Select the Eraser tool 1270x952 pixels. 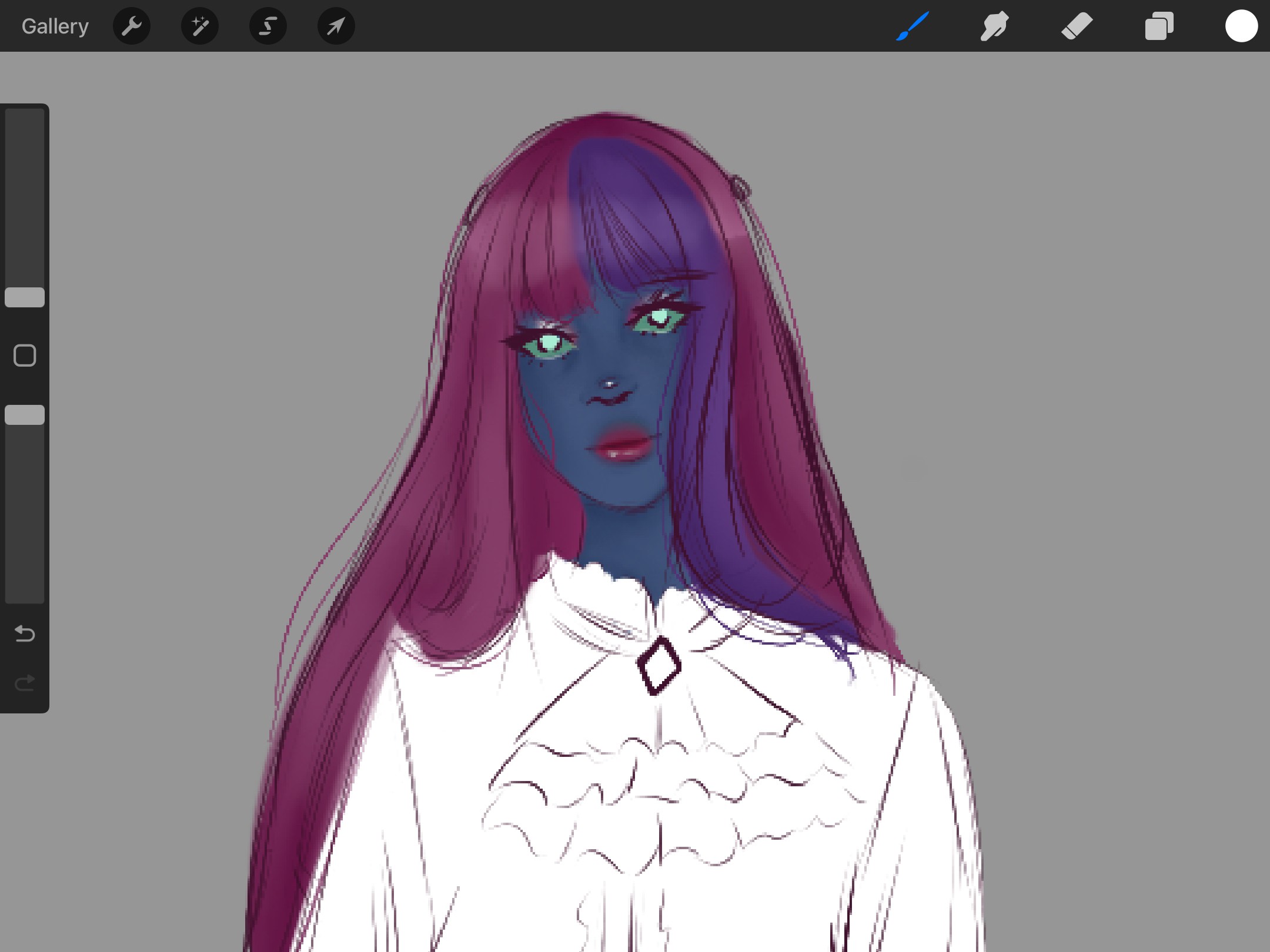coord(1077,26)
